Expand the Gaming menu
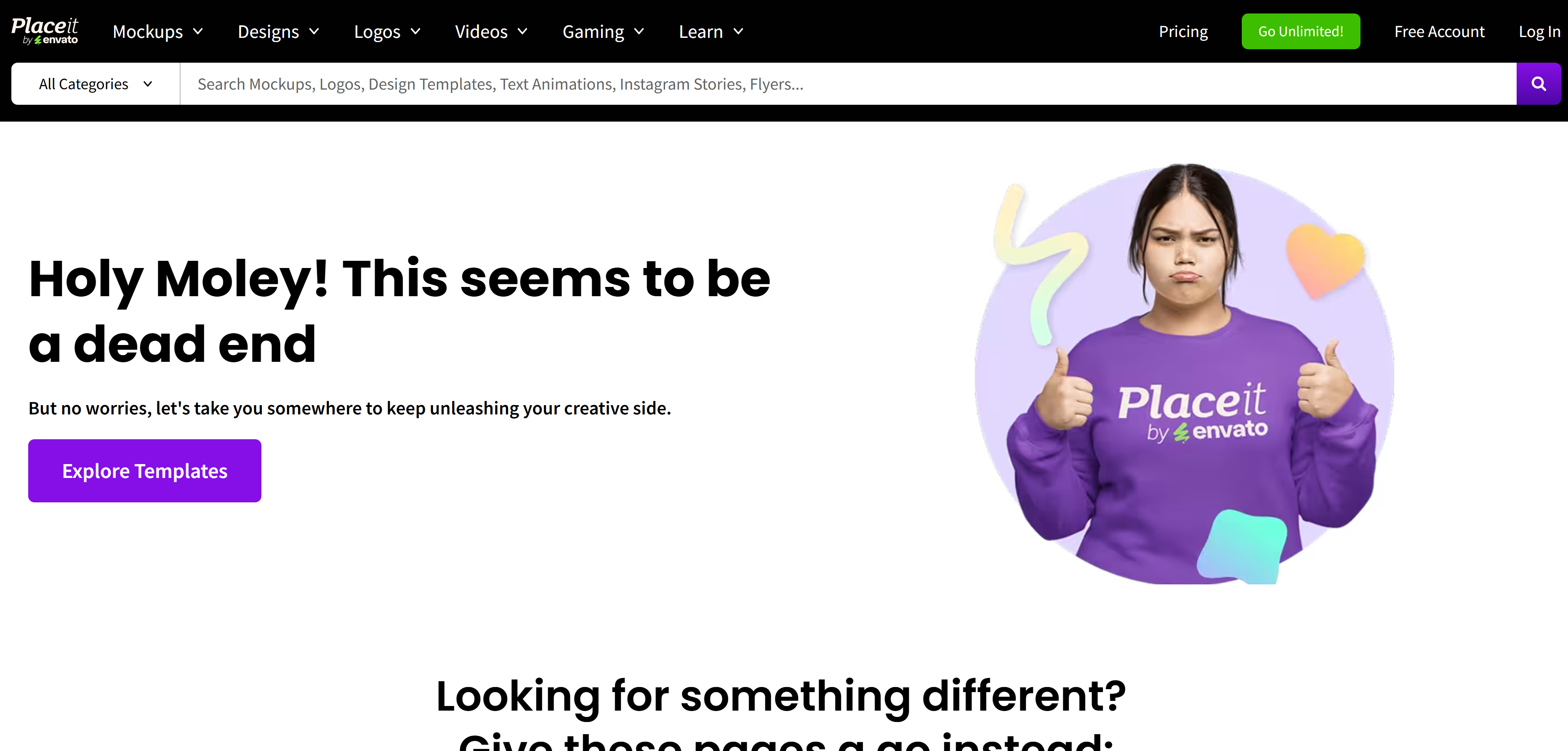Viewport: 1568px width, 751px height. coord(603,32)
